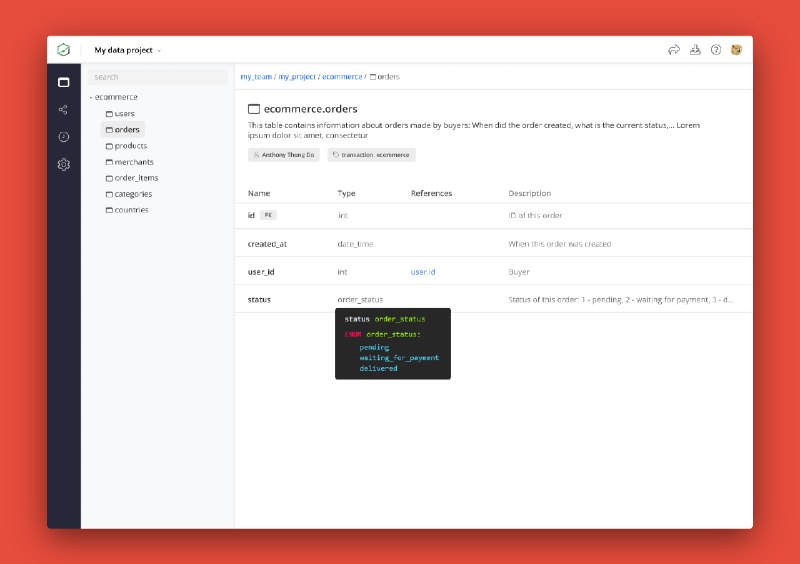Follow the user.id reference link

pos(422,272)
